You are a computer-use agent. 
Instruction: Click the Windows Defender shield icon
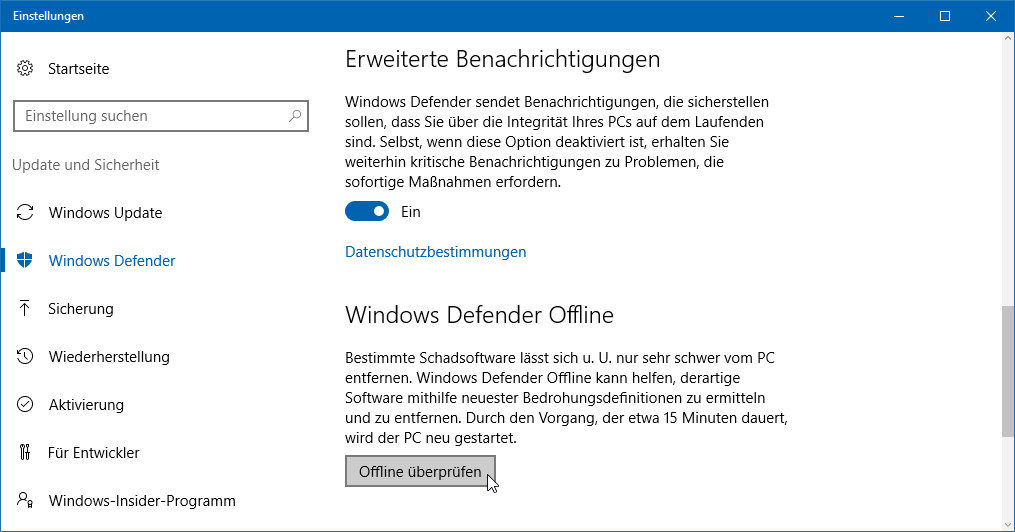pos(25,261)
